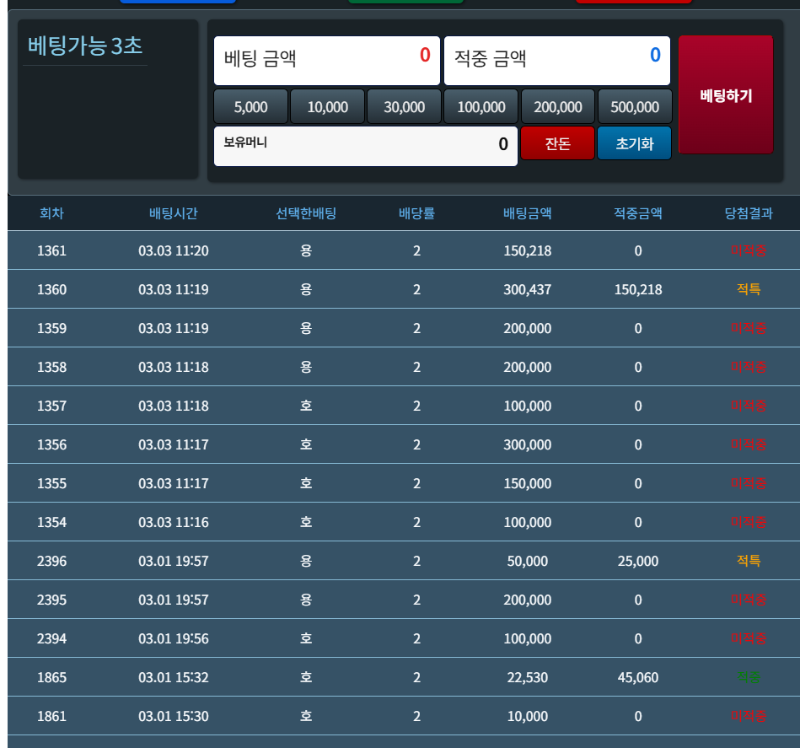The image size is (800, 748).
Task: Pick the 100,000 amount button
Action: click(x=481, y=107)
